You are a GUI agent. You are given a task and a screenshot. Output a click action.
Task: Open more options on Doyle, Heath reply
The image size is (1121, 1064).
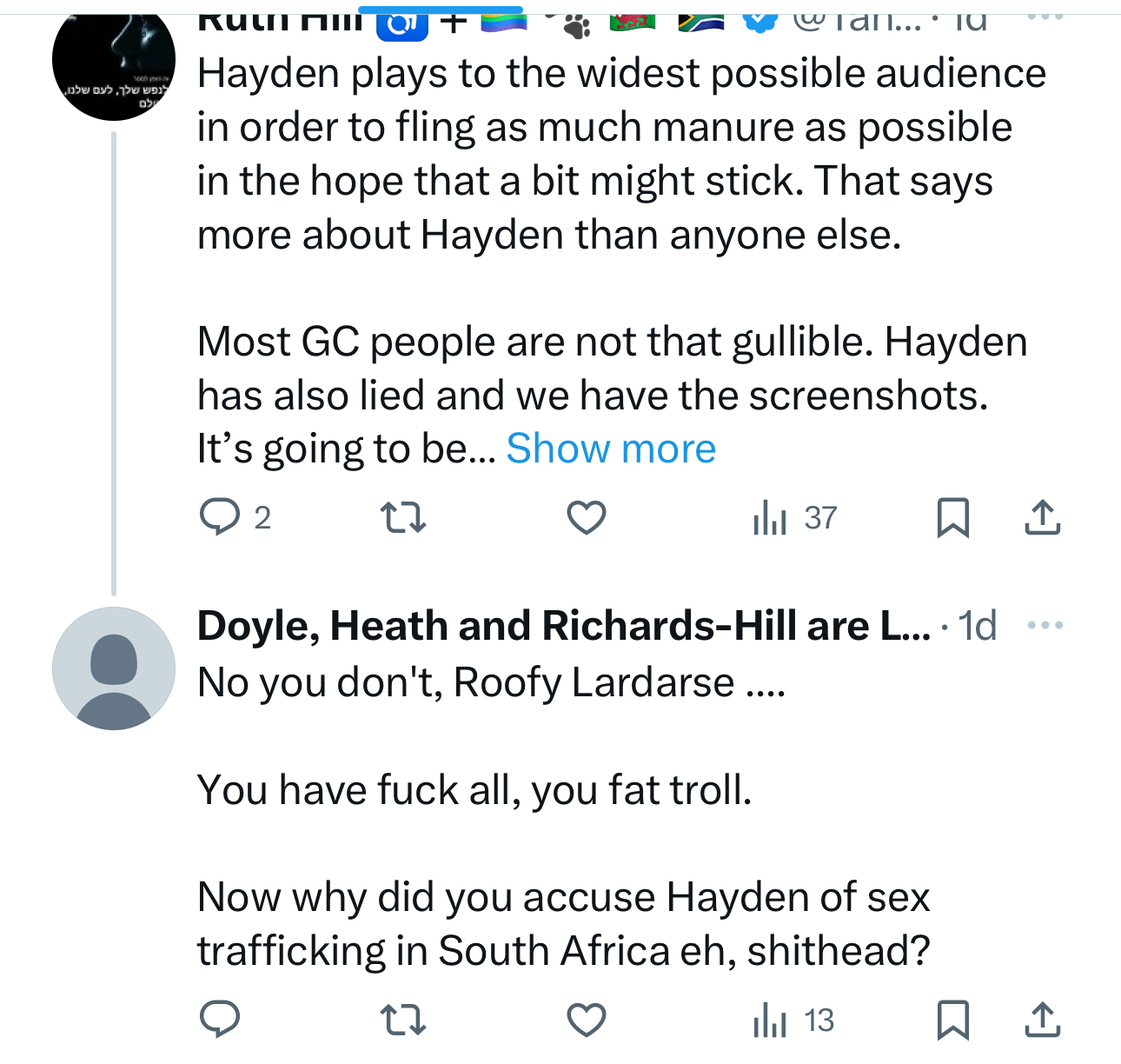[1045, 625]
